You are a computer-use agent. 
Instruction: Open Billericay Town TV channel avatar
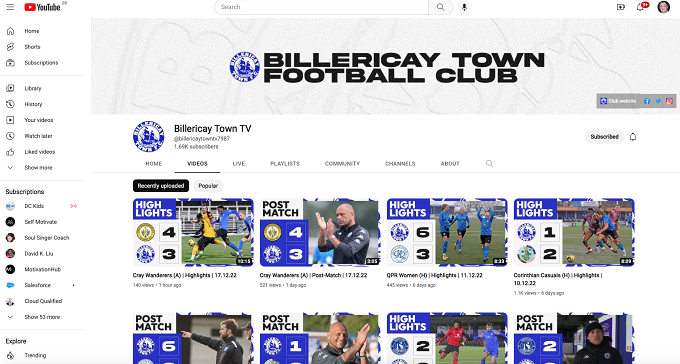148,136
